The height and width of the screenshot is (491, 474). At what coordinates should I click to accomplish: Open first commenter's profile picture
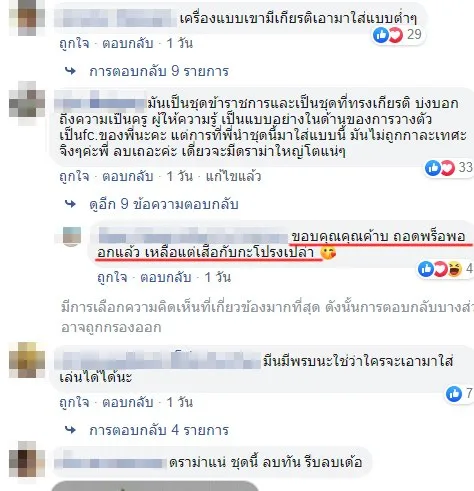pos(27,17)
